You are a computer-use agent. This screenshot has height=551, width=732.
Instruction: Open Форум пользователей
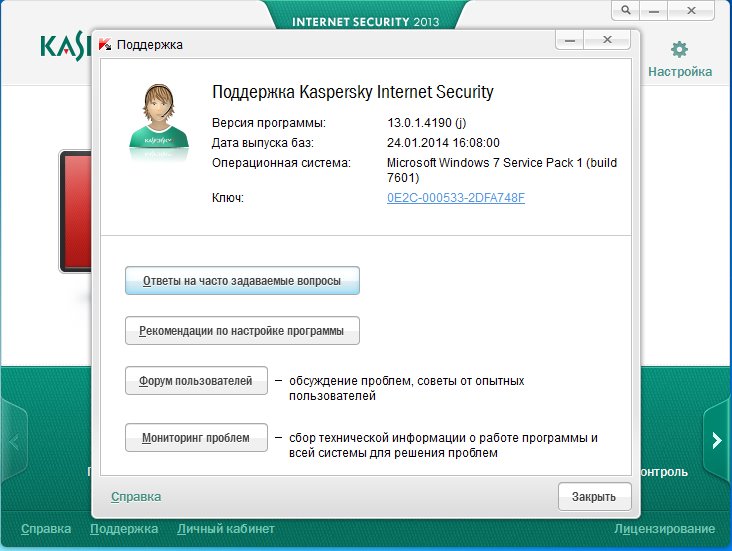pyautogui.click(x=196, y=381)
